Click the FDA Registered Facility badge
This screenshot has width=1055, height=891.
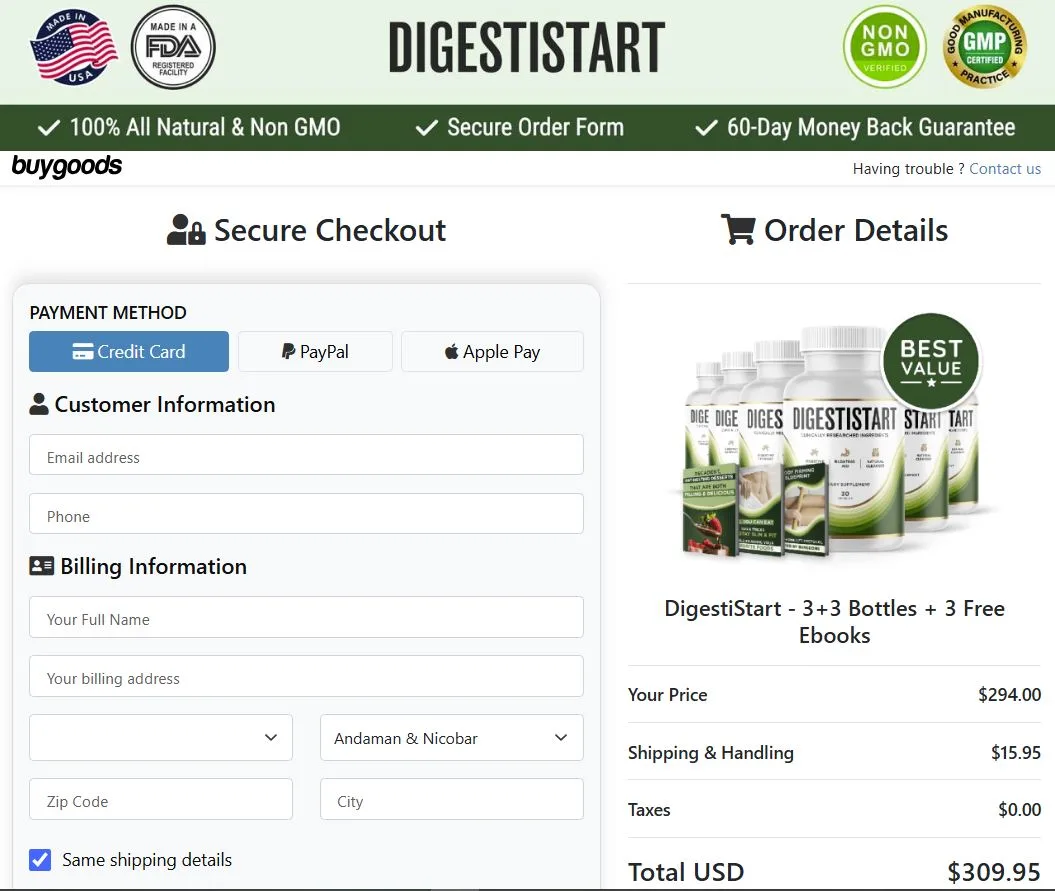coord(173,47)
